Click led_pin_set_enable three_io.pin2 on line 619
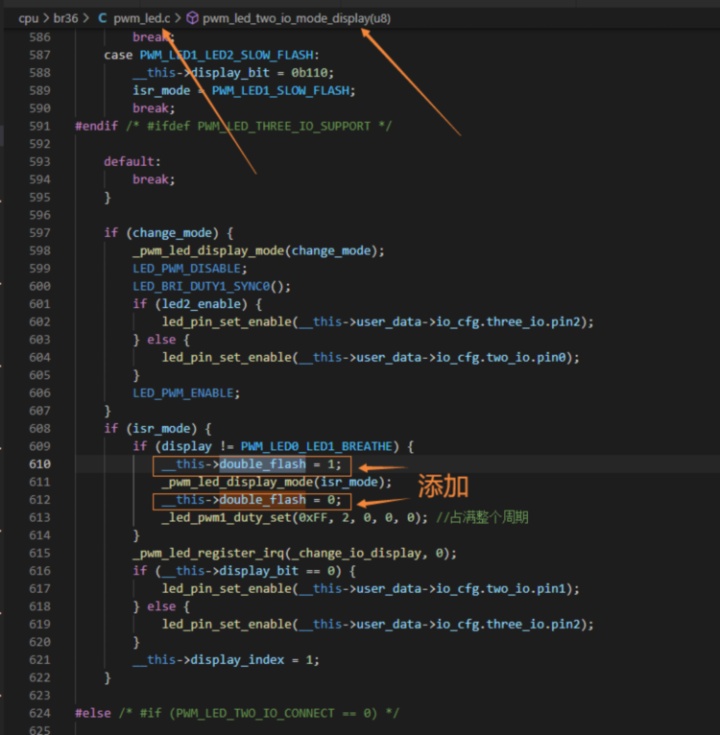 click(x=378, y=624)
